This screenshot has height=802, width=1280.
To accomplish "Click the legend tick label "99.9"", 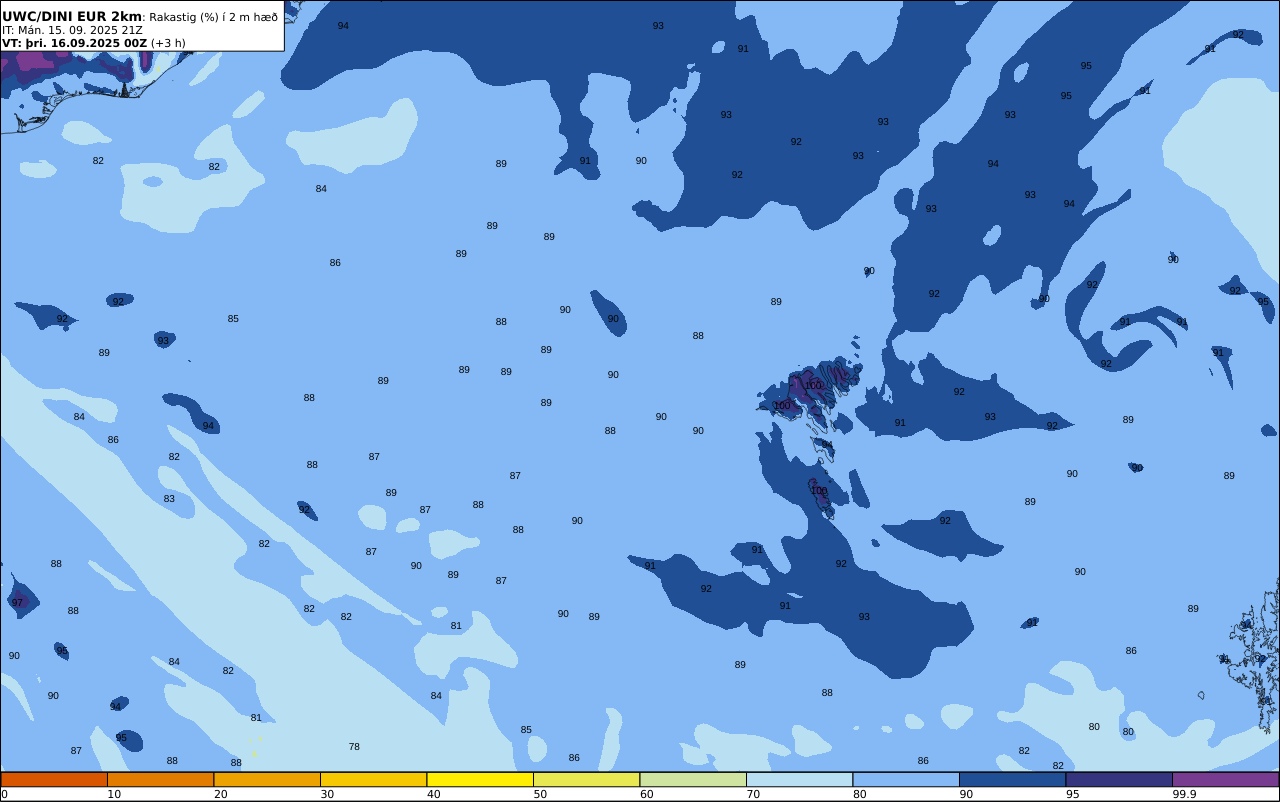I will pyautogui.click(x=1185, y=794).
